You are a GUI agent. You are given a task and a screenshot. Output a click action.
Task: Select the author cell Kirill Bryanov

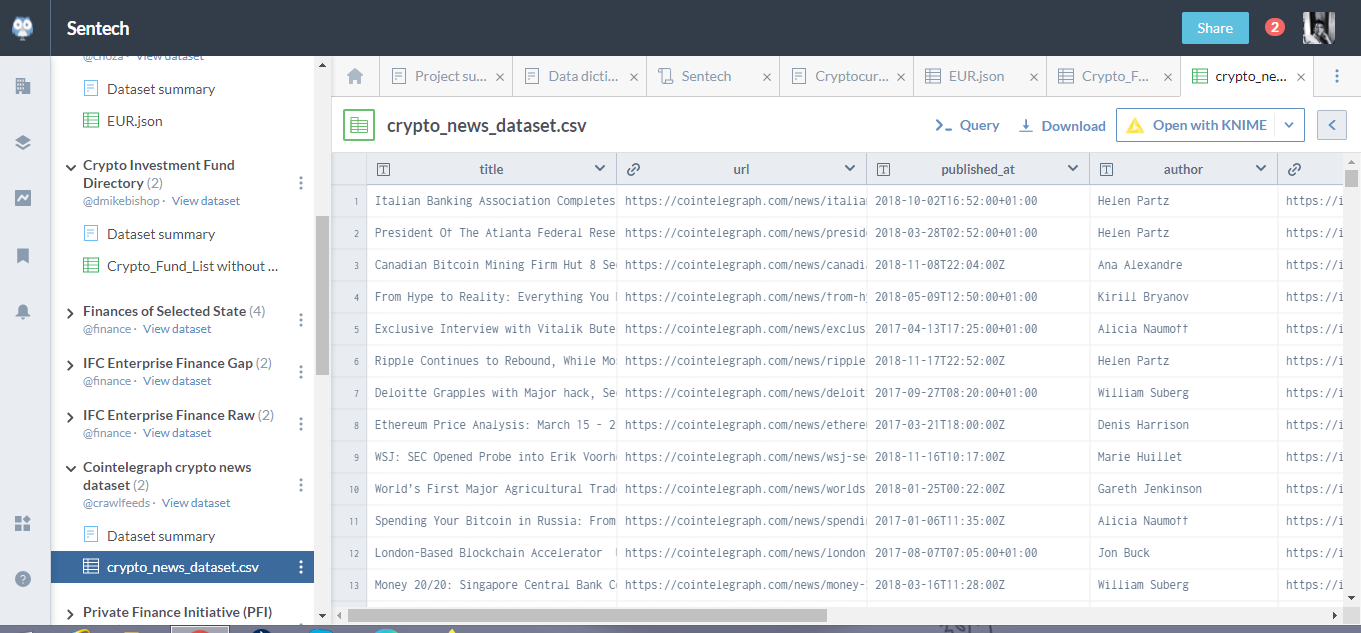pyautogui.click(x=1184, y=297)
